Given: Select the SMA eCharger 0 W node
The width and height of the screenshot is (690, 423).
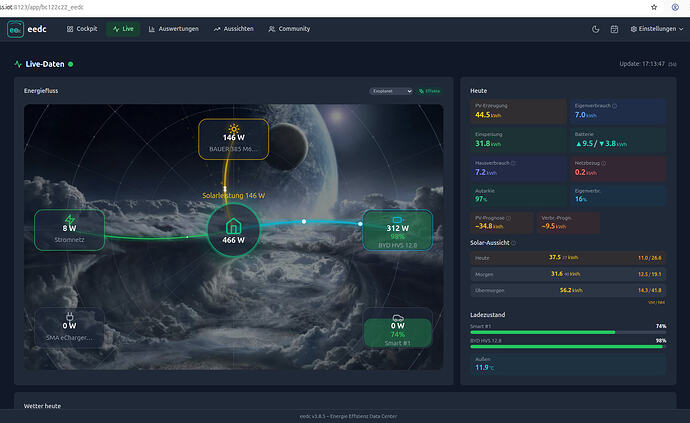Looking at the screenshot, I should click(70, 328).
